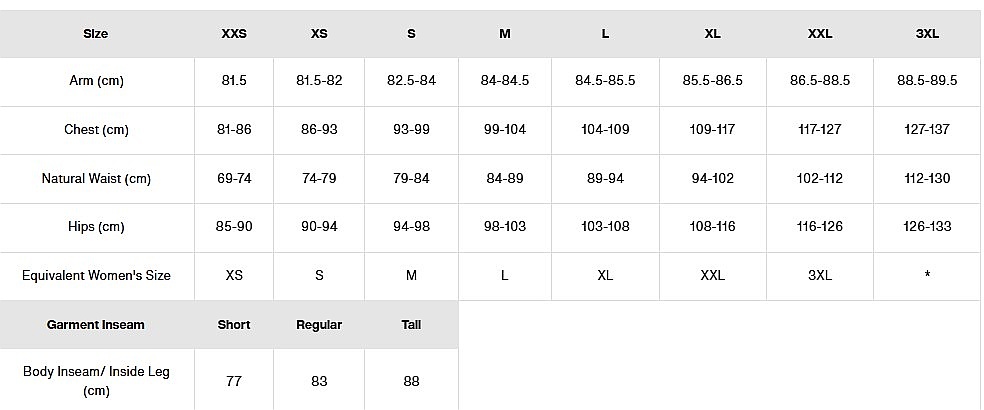Click the asterisk in the 3XL column

coord(927,276)
